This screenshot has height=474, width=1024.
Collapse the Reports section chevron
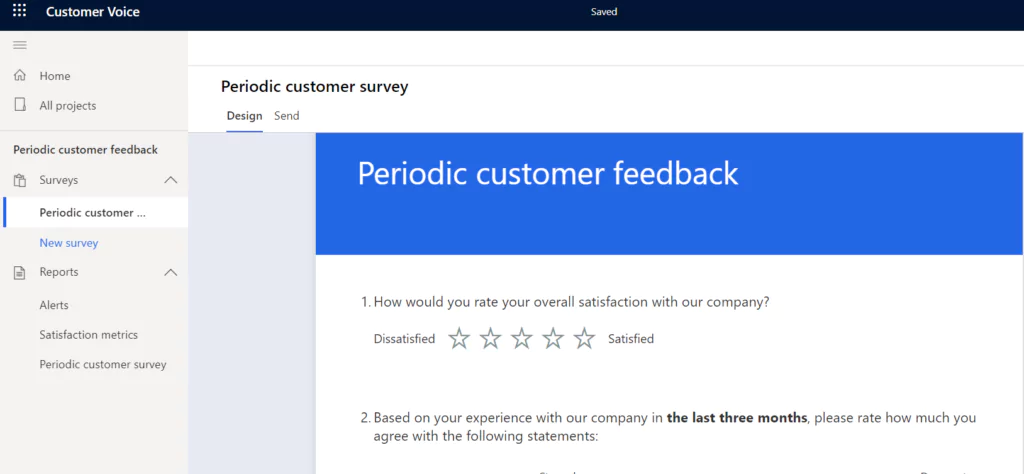[170, 272]
